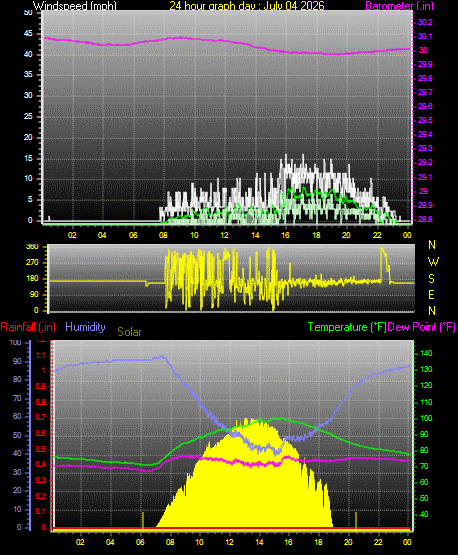Screen dimensions: 458x555
Task: Click the N compass label at top
Action: [x=432, y=245]
